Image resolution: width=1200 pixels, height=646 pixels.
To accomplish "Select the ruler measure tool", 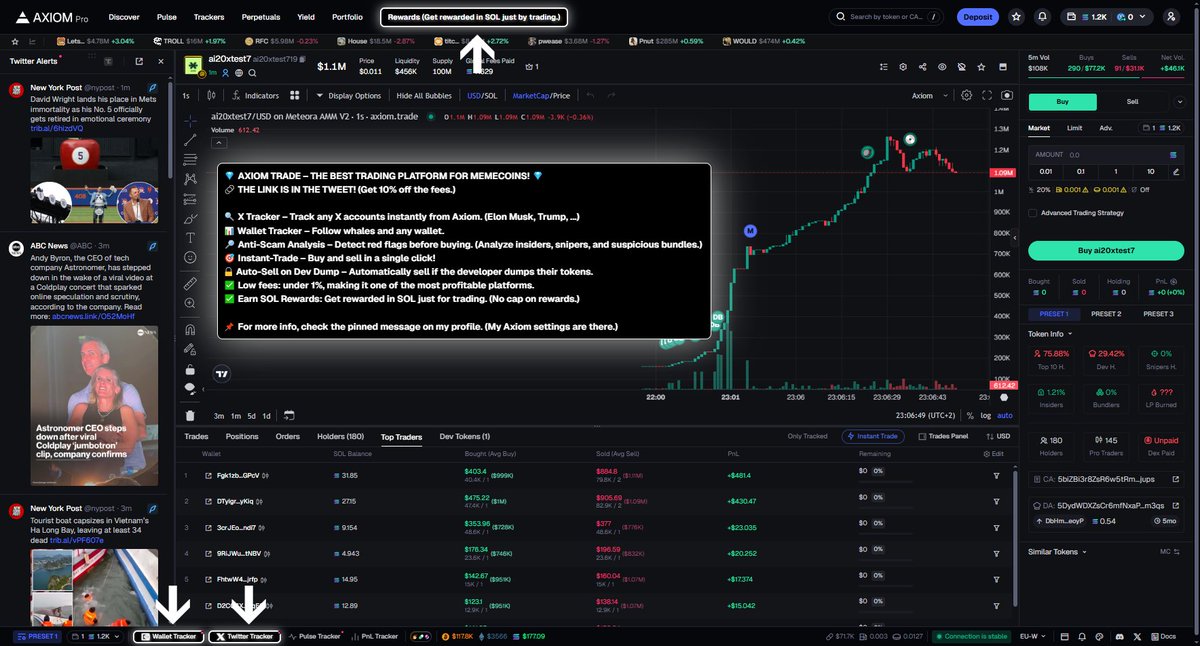I will tap(191, 284).
